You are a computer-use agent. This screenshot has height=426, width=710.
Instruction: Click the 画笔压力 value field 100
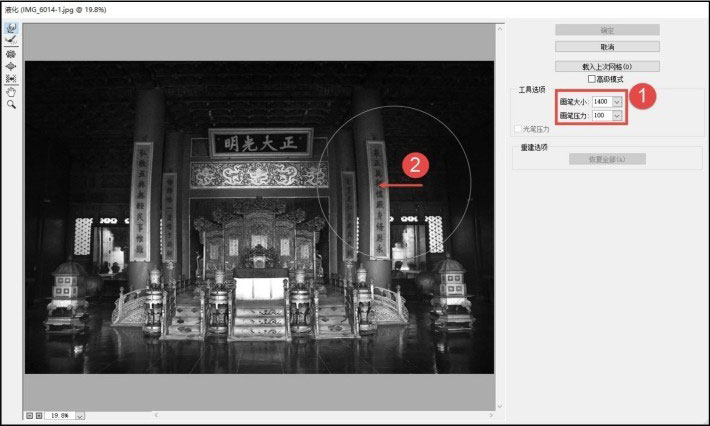point(602,116)
